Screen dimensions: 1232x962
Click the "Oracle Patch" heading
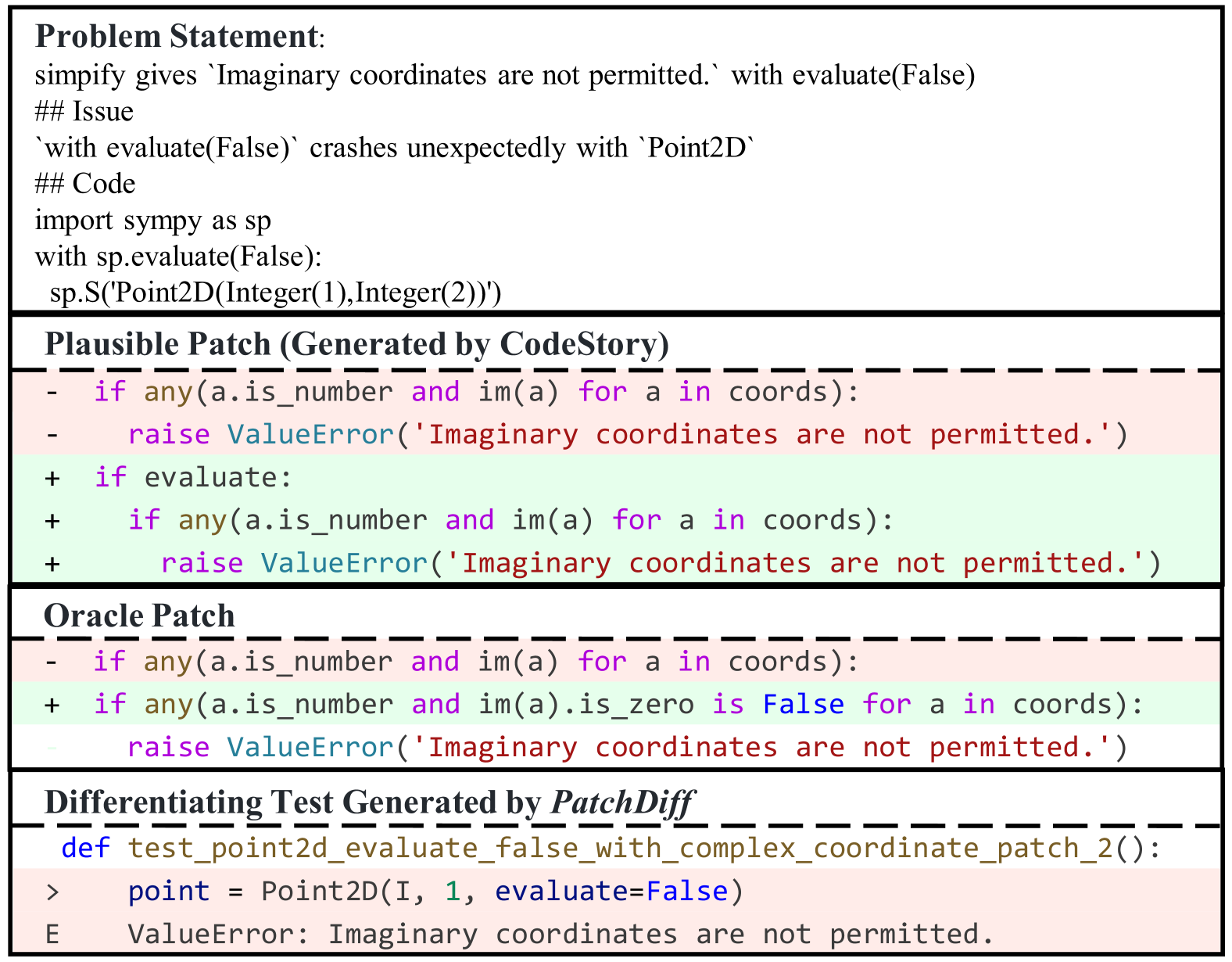click(x=139, y=616)
